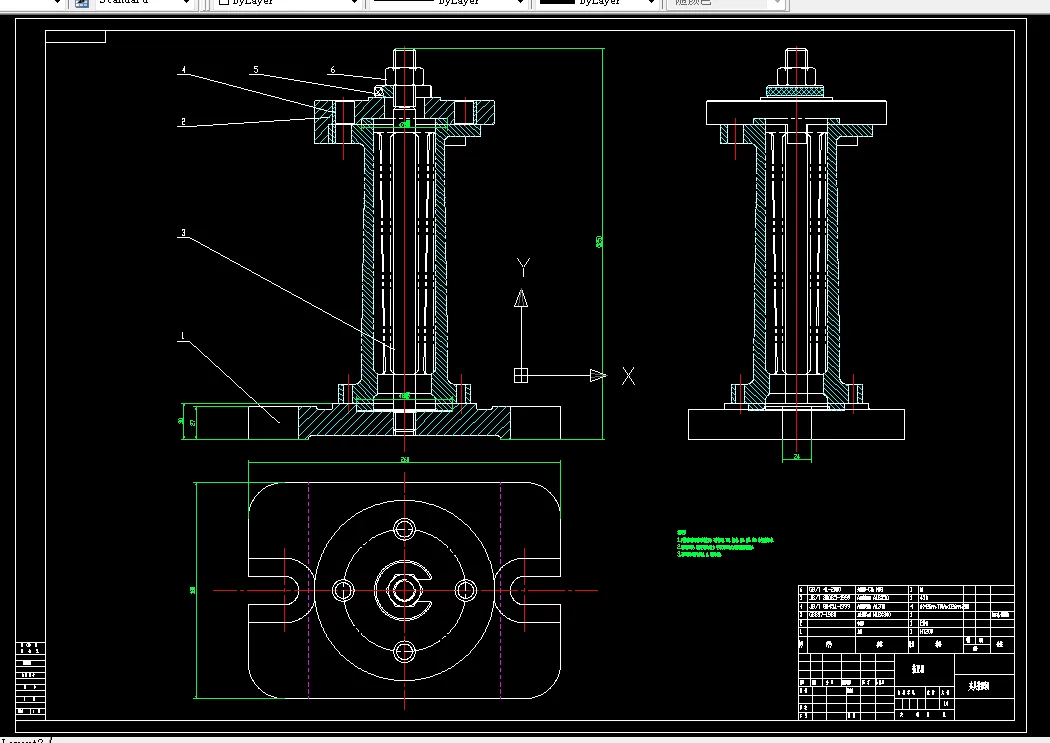Click part balloon label "3"

pyautogui.click(x=183, y=233)
